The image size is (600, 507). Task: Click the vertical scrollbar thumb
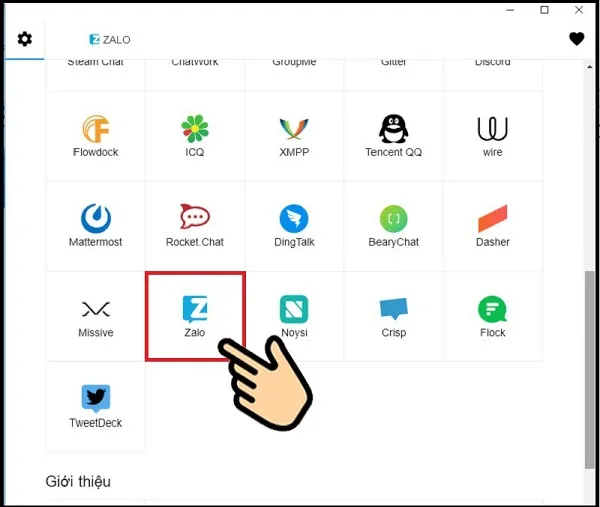[x=589, y=370]
